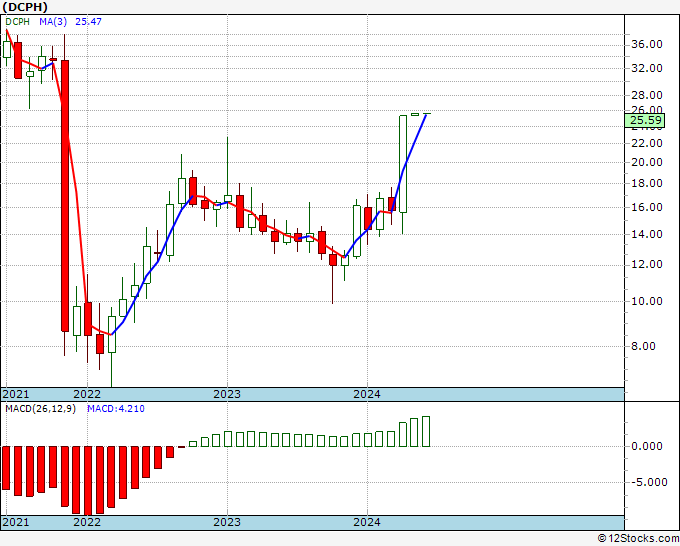680x546 pixels.
Task: Click 2021 on the price chart time axis
Action: click(x=16, y=394)
